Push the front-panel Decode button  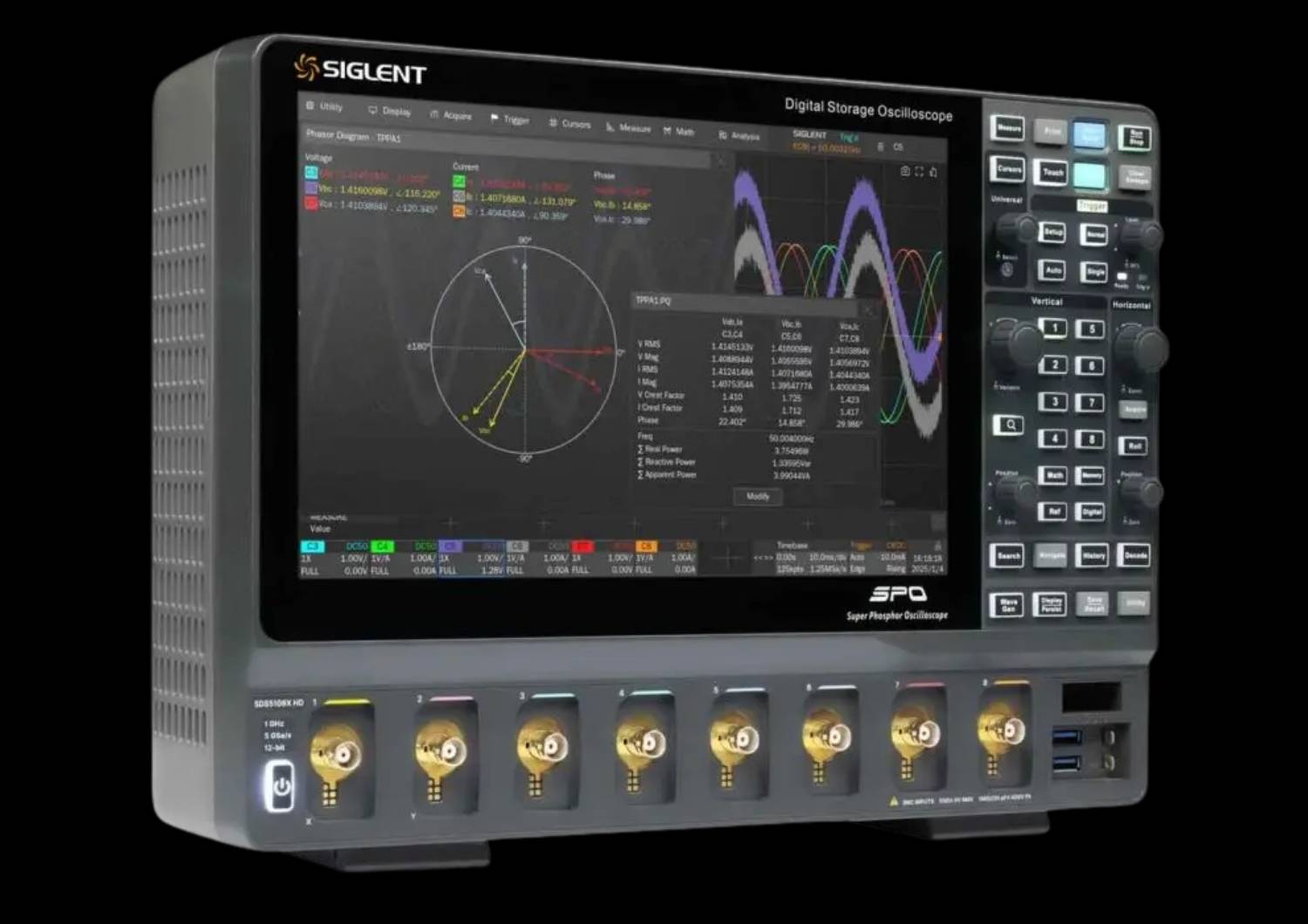(x=1134, y=555)
